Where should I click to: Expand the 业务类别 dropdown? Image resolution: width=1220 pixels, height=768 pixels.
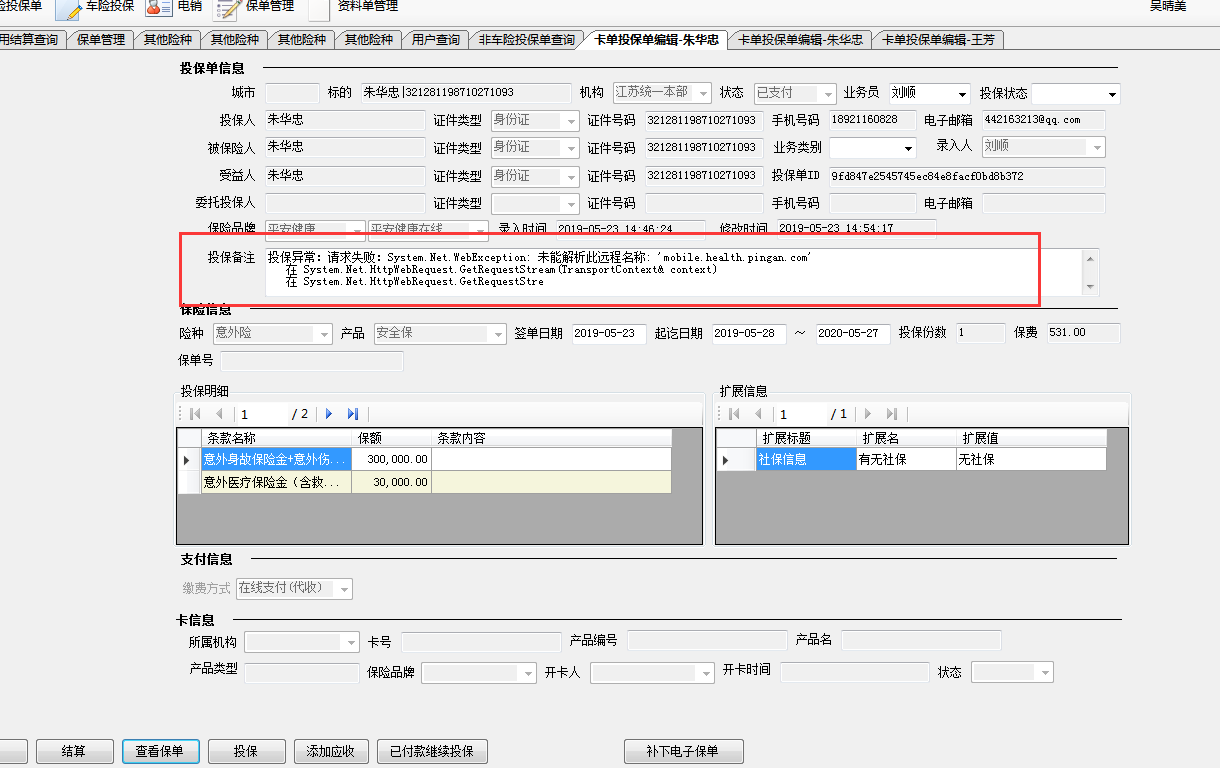click(x=908, y=148)
